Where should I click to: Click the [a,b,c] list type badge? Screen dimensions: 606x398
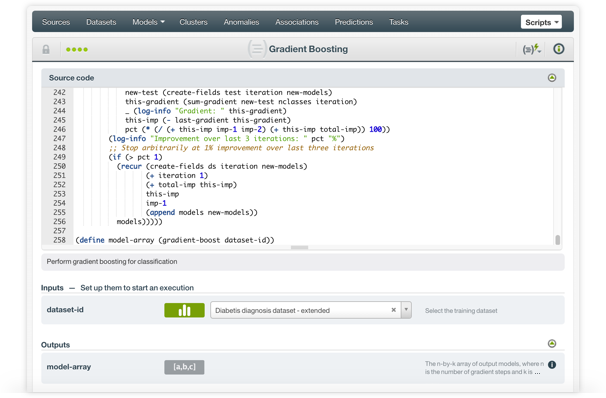tap(184, 367)
